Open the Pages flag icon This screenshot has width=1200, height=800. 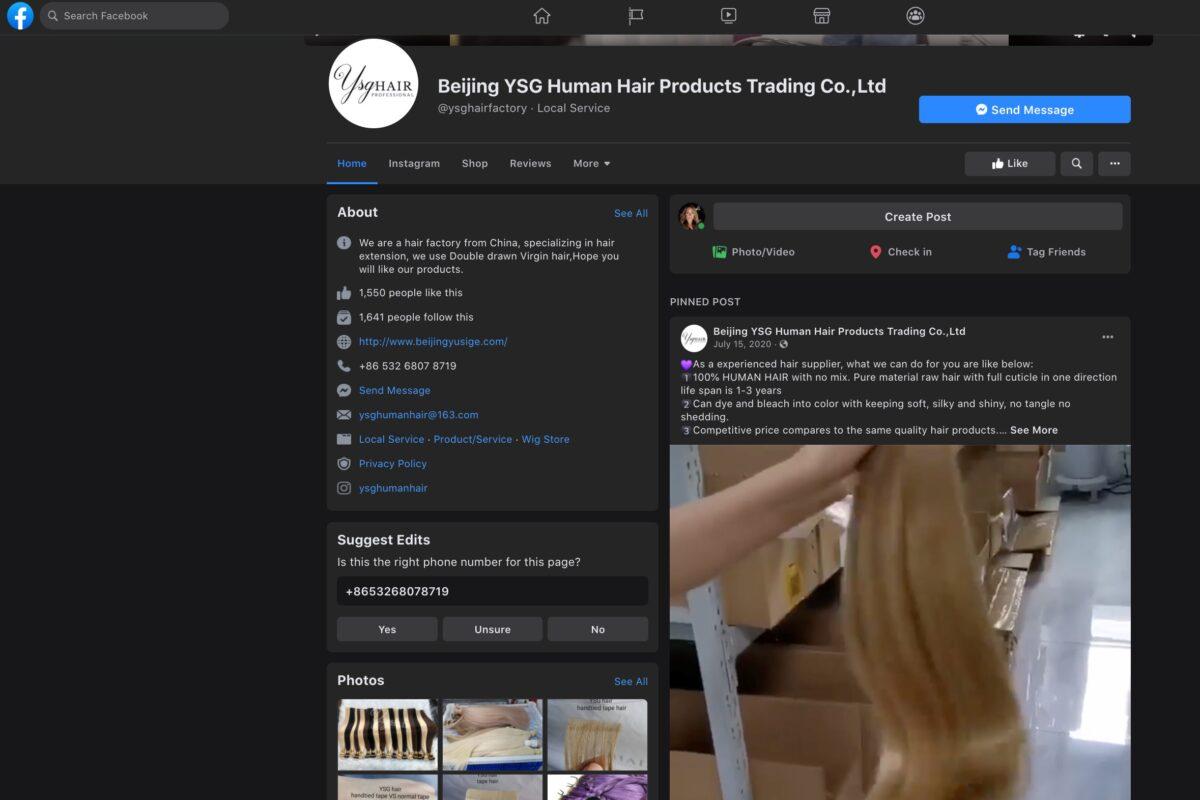pos(634,16)
